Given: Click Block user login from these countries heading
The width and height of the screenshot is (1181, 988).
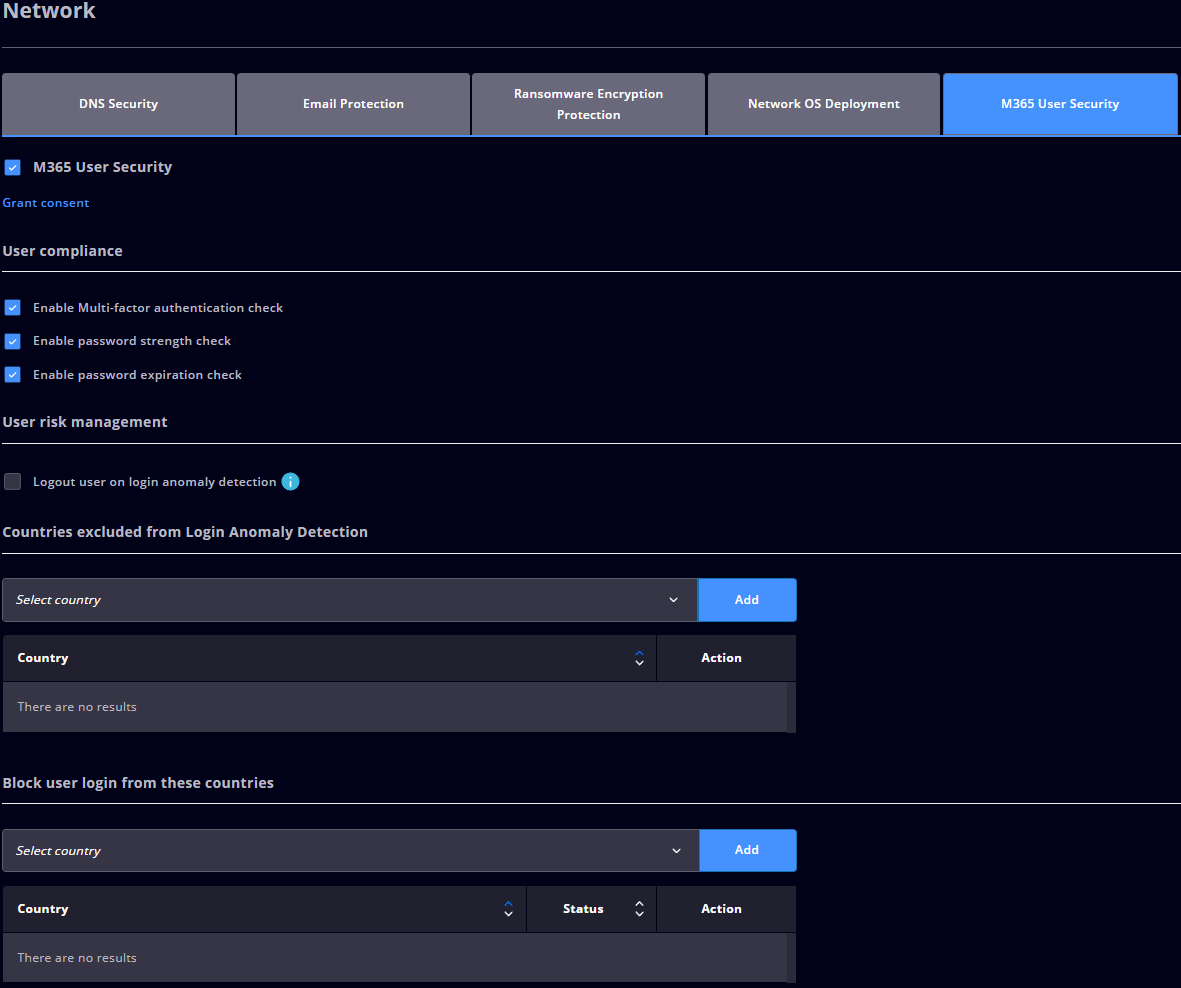Looking at the screenshot, I should (x=138, y=783).
